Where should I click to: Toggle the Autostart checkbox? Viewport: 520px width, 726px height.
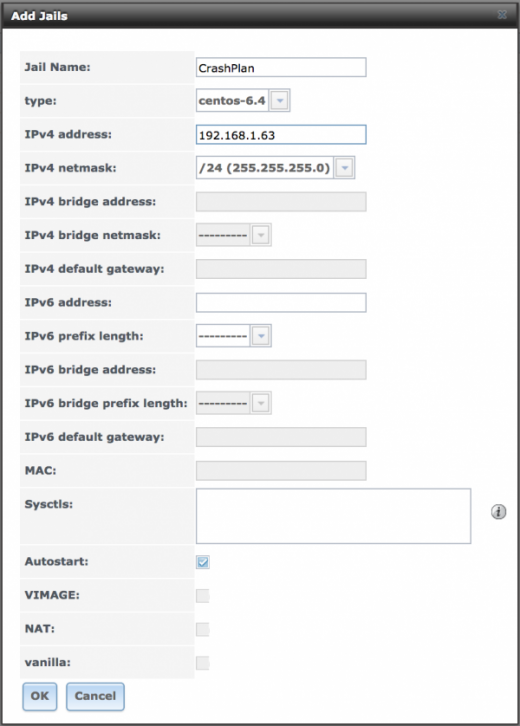203,562
